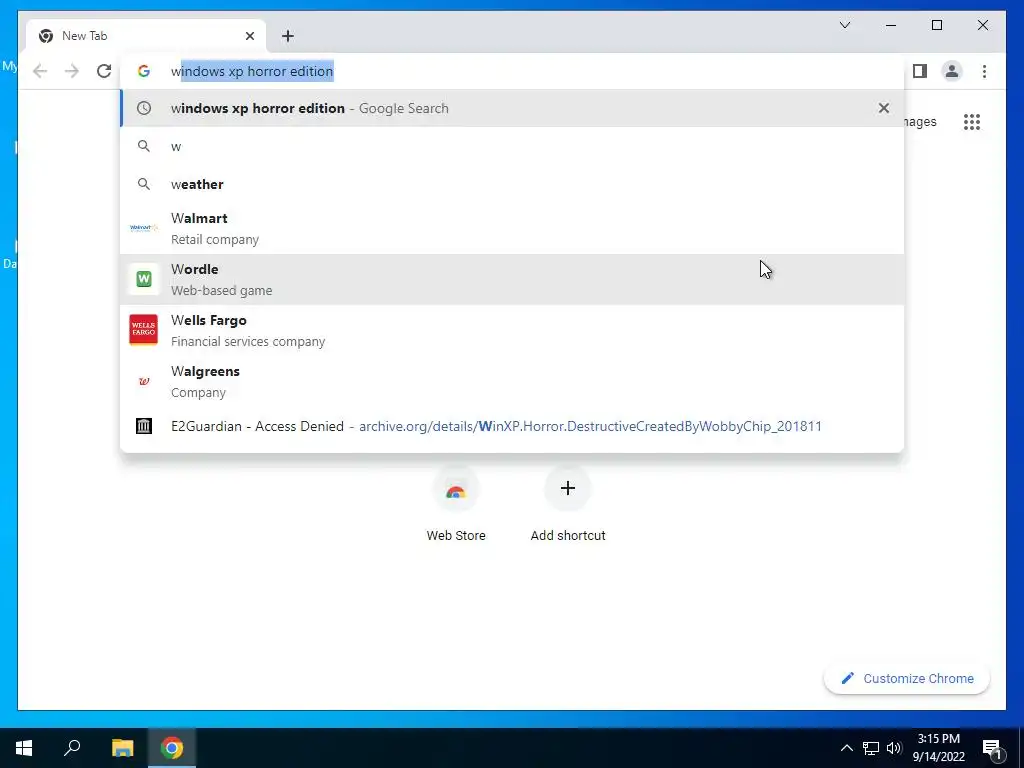Click the Walgreens logo icon

pyautogui.click(x=144, y=381)
